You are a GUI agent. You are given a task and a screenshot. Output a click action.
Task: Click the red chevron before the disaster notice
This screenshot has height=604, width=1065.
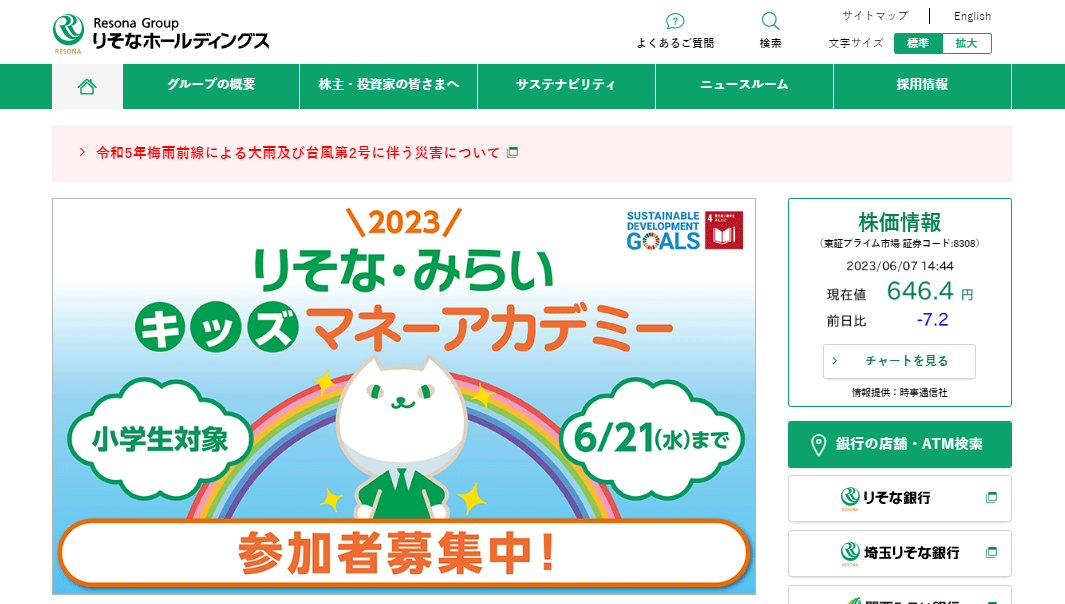click(82, 152)
